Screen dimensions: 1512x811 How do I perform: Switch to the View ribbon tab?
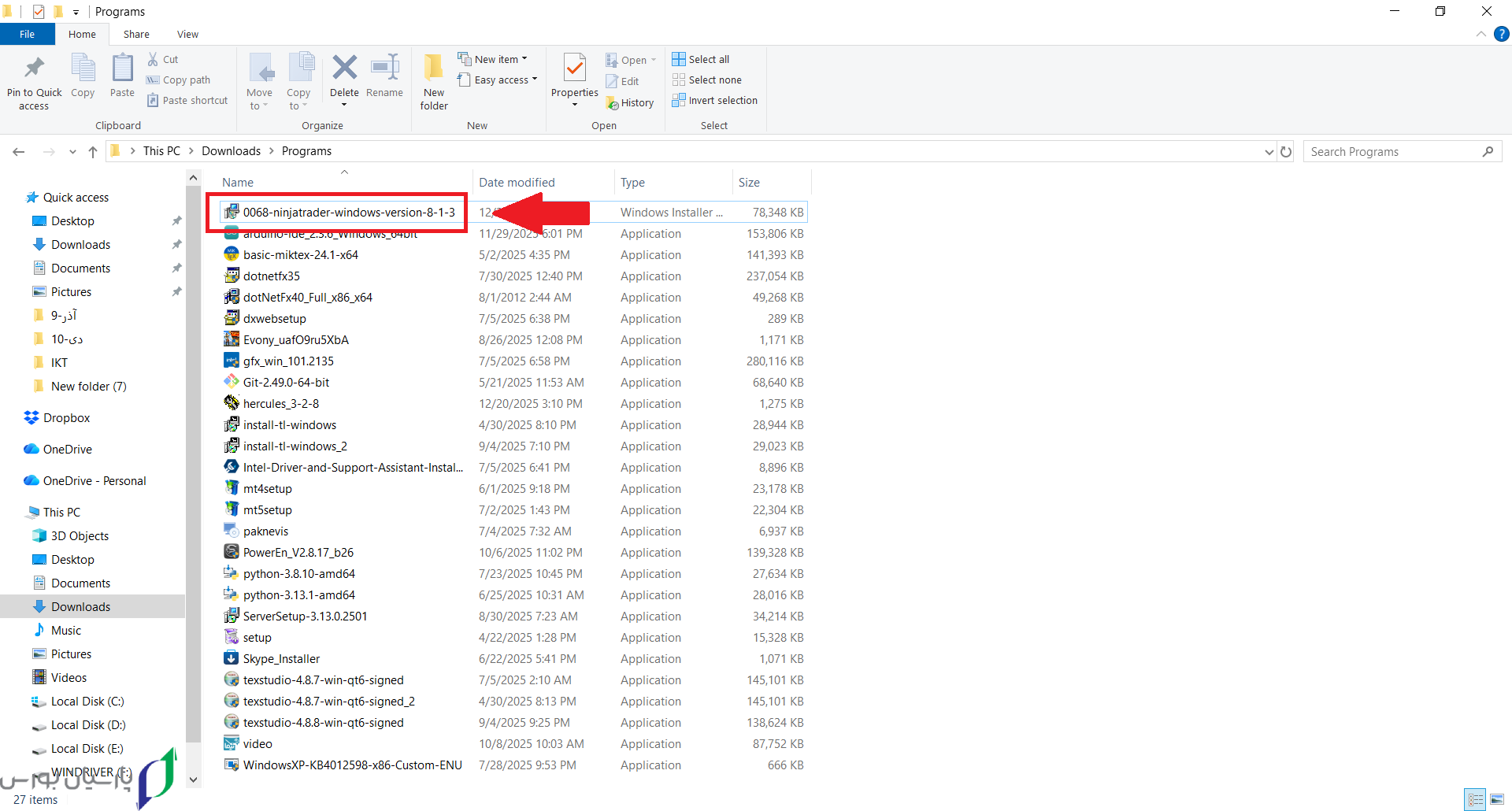pyautogui.click(x=187, y=34)
